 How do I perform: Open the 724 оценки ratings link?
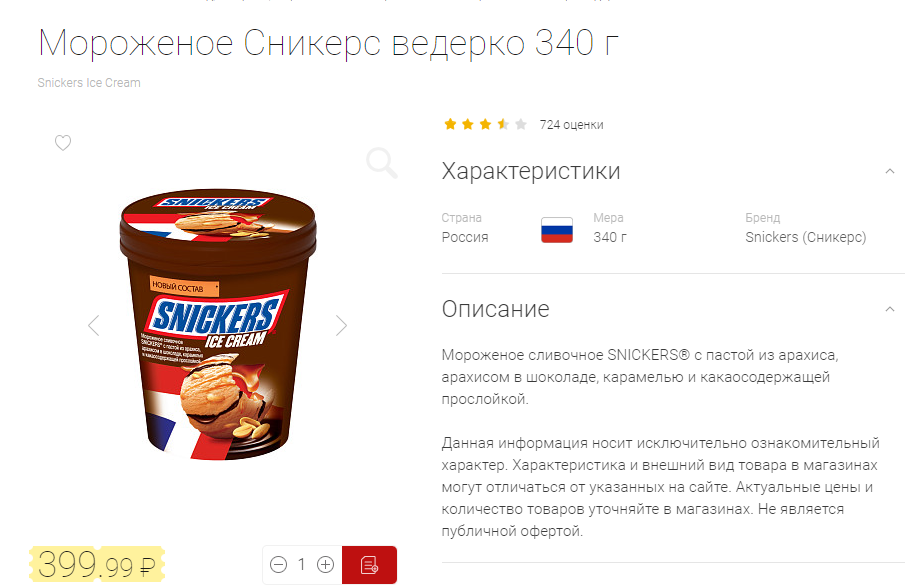[x=571, y=125]
